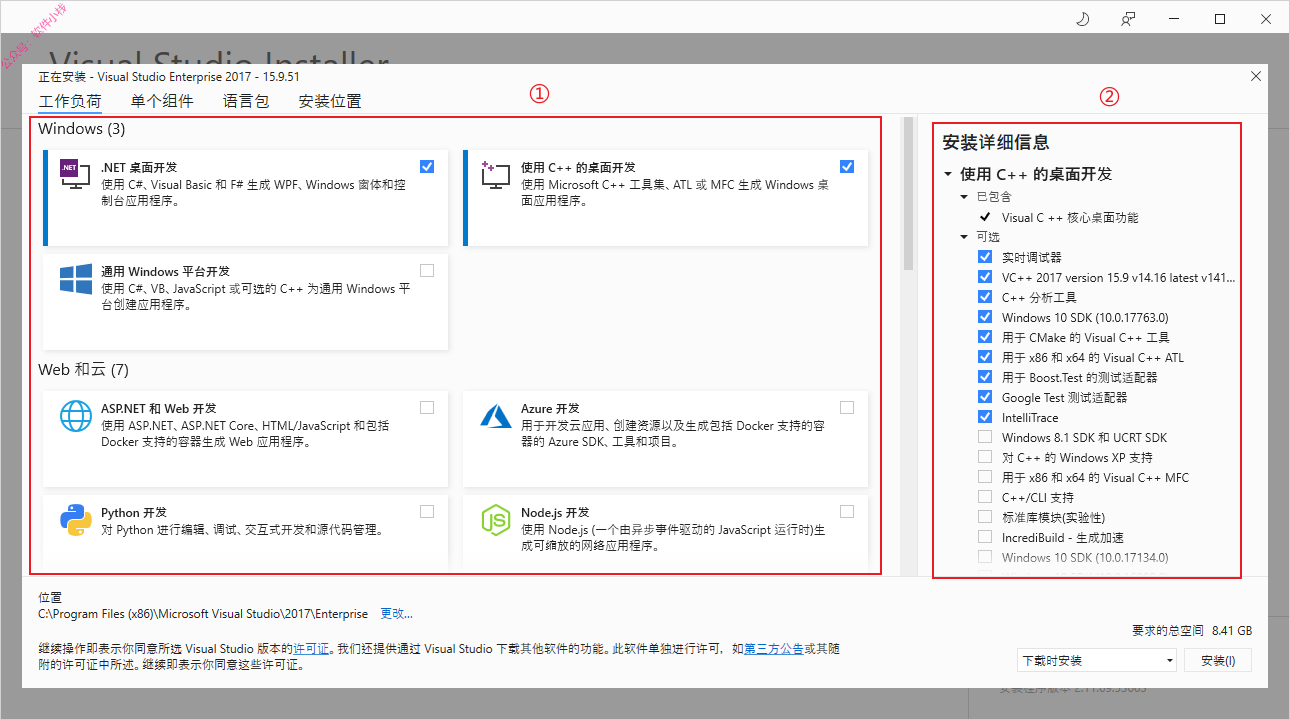The image size is (1290, 720).
Task: Uncheck Google Test 测试适配器
Action: (985, 397)
